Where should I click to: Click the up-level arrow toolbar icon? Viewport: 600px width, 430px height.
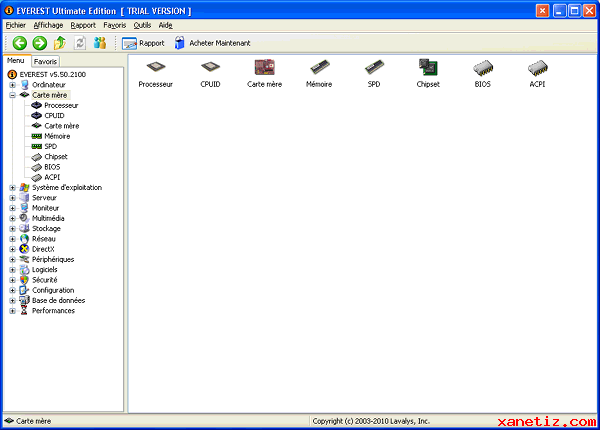[60, 43]
